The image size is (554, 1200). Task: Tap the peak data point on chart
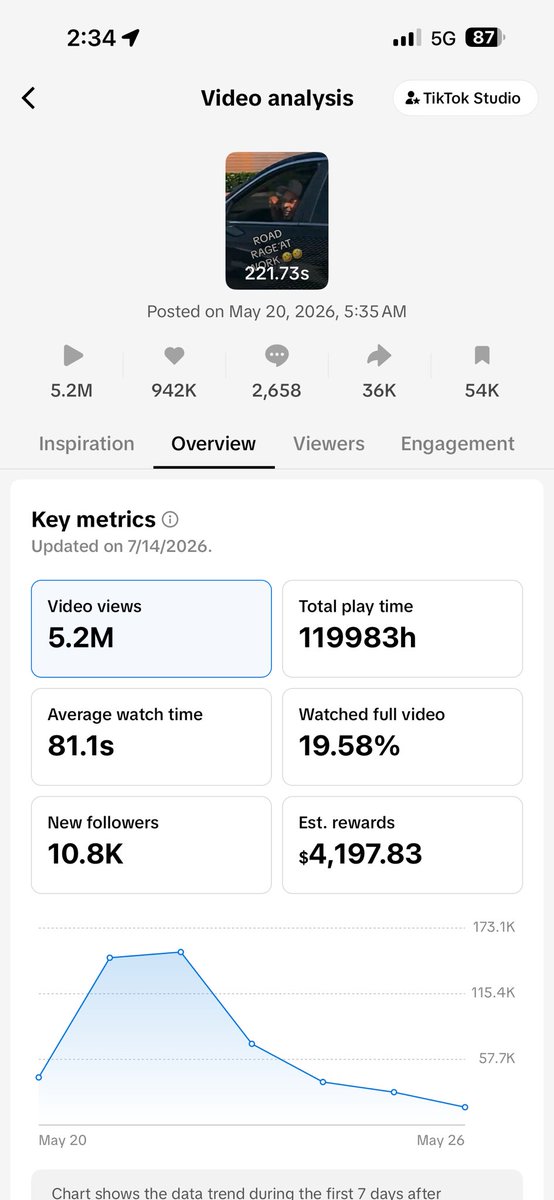(181, 952)
